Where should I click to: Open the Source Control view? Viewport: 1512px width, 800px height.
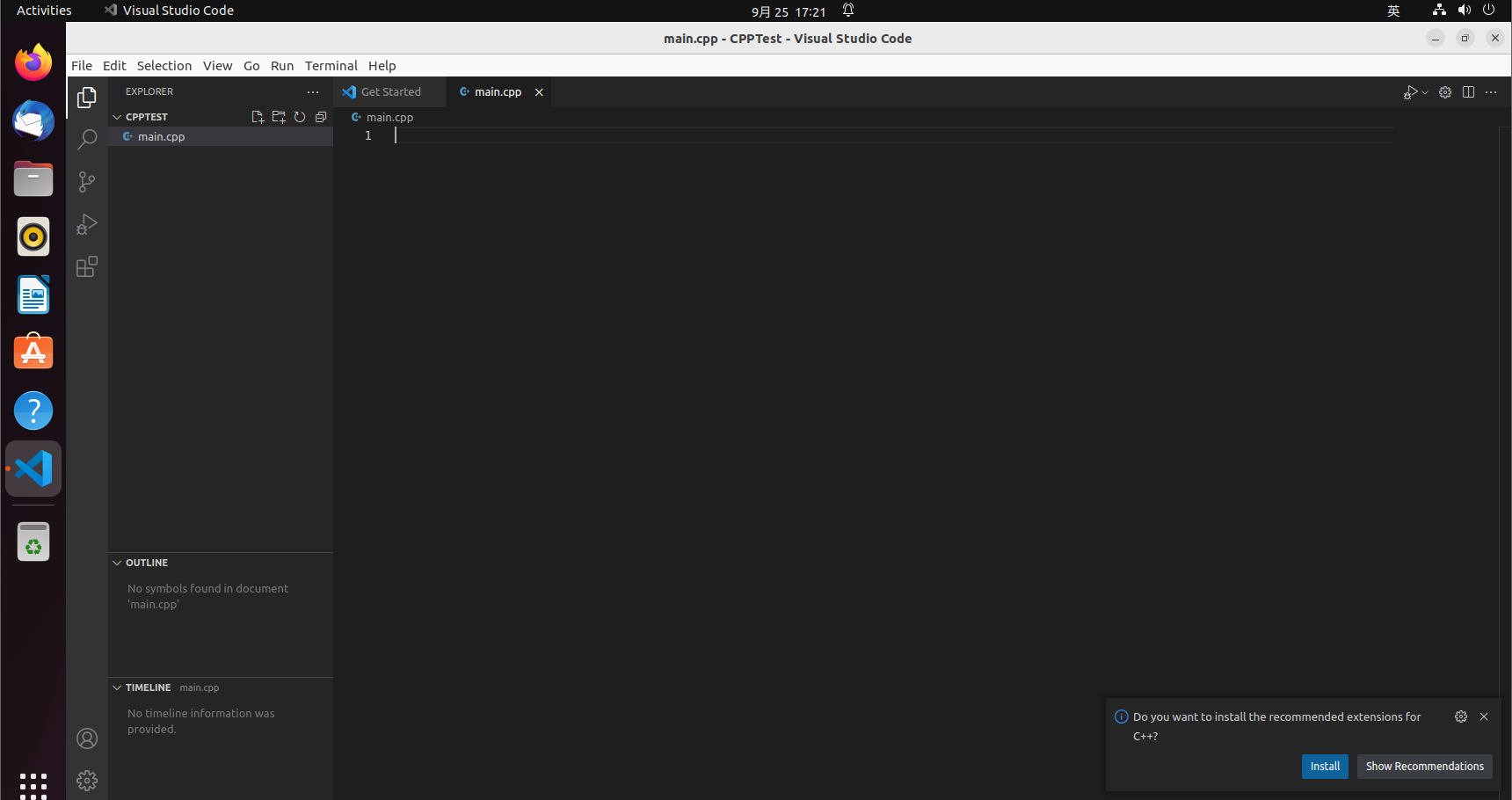click(x=86, y=181)
